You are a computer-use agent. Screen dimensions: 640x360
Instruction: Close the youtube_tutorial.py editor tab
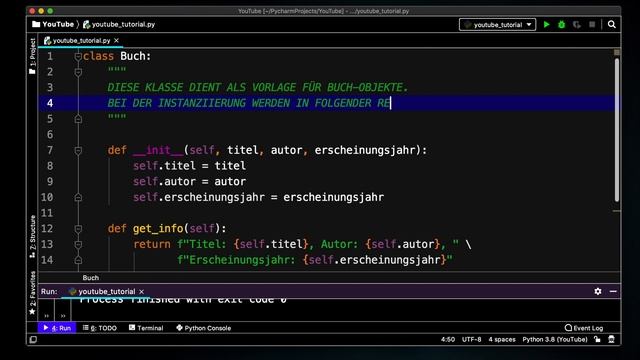(116, 40)
